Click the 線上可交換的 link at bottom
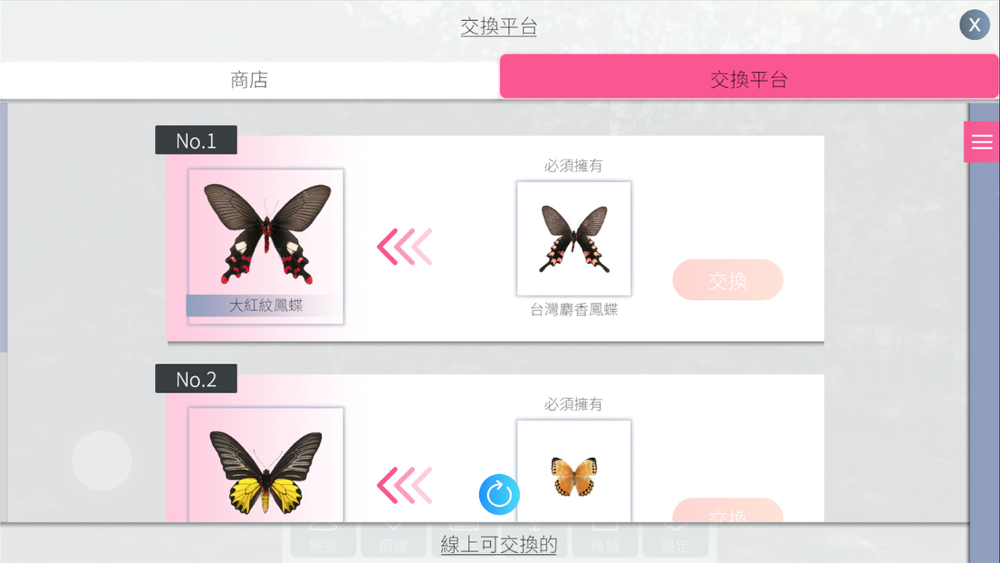Viewport: 1000px width, 563px height. coord(499,544)
